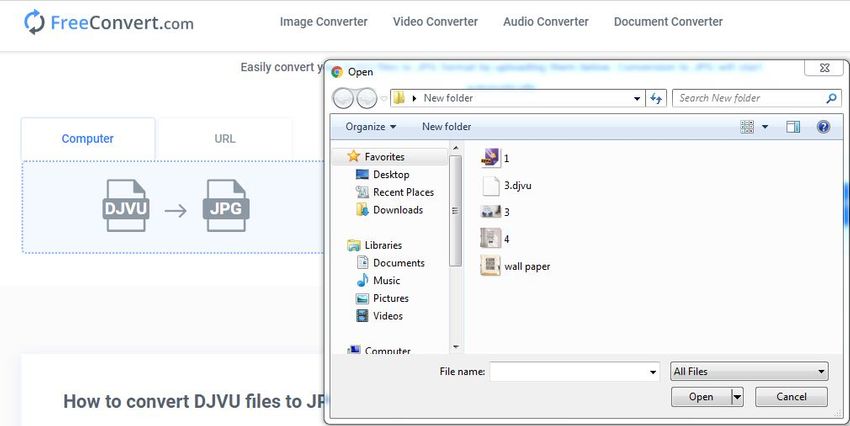This screenshot has width=850, height=426.
Task: Open the Organize dropdown menu
Action: pos(370,127)
